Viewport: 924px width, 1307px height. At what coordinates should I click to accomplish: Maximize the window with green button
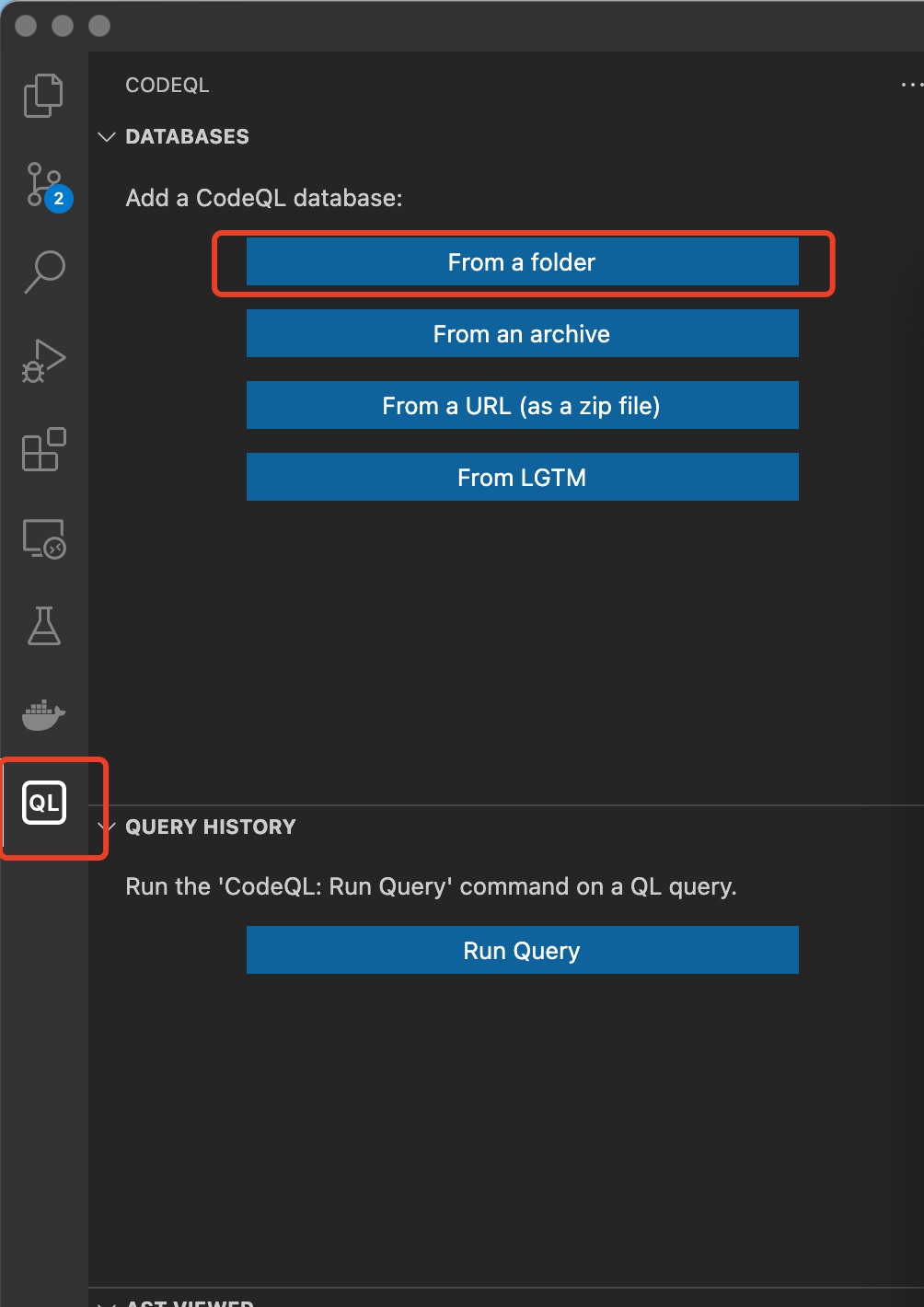[x=99, y=26]
